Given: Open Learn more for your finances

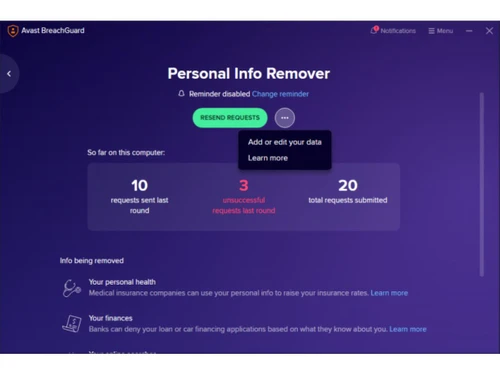Looking at the screenshot, I should tap(408, 329).
